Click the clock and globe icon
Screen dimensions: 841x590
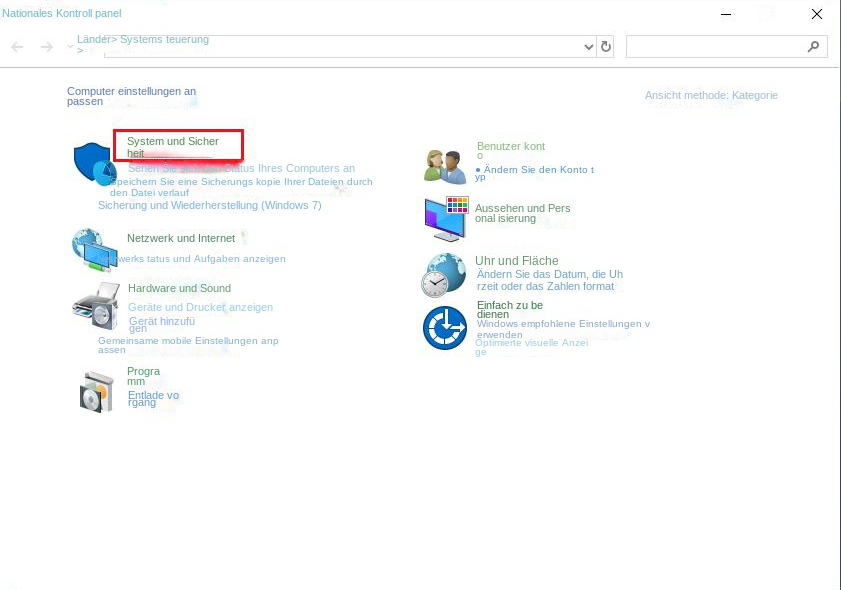point(443,275)
